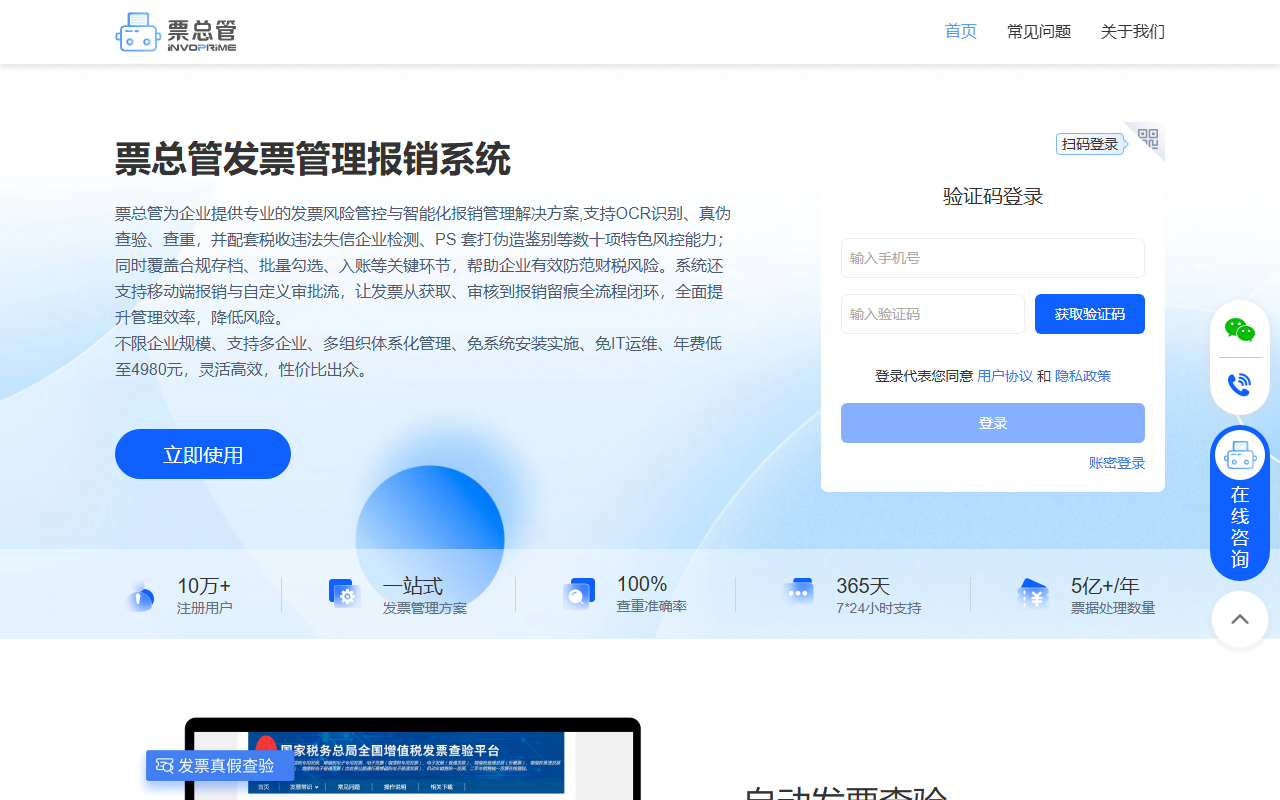
Task: Open the 关于我们 navigation item
Action: pyautogui.click(x=1133, y=32)
